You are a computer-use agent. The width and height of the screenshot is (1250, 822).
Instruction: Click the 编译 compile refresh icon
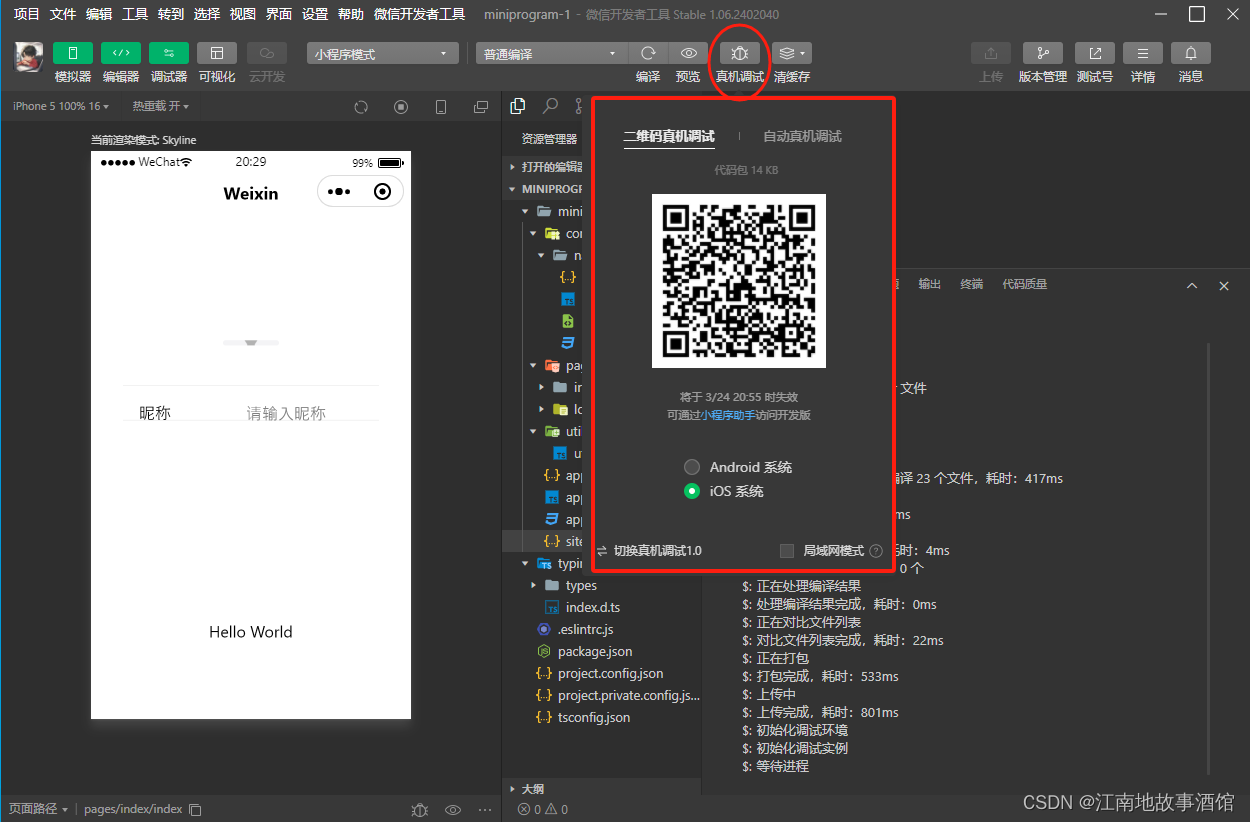tap(648, 53)
